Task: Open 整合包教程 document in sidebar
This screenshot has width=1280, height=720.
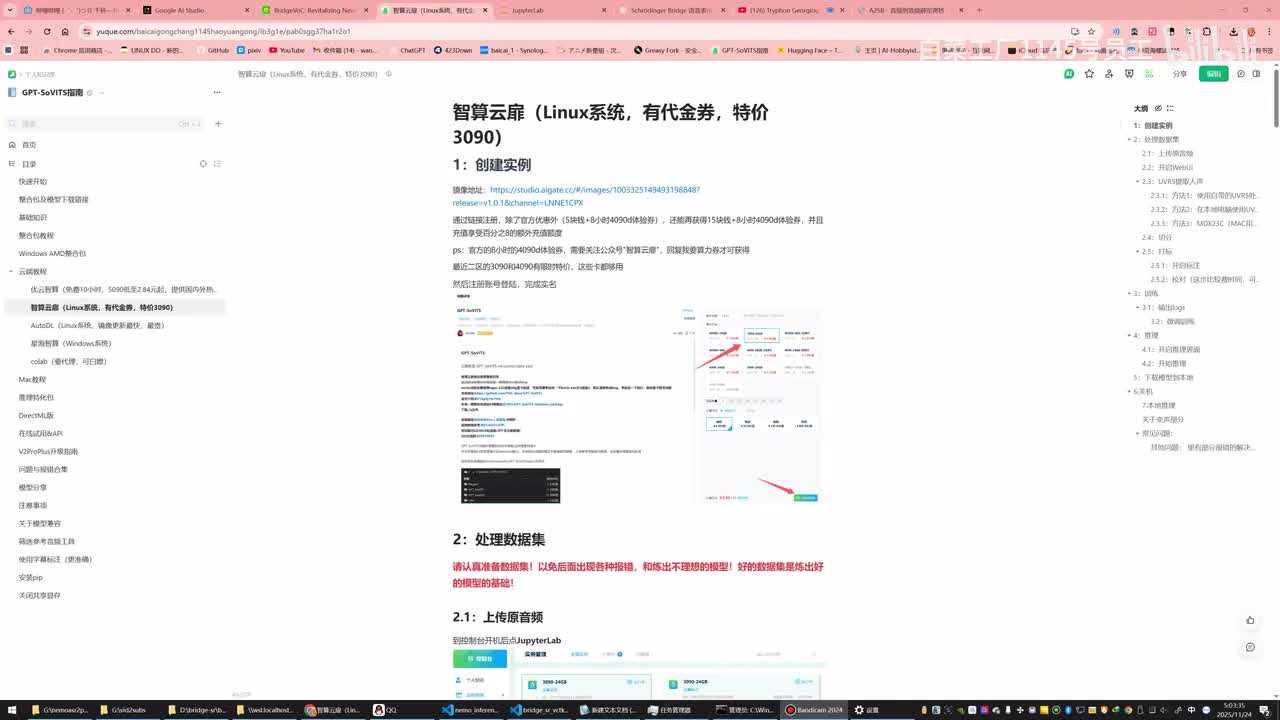Action: 36,236
